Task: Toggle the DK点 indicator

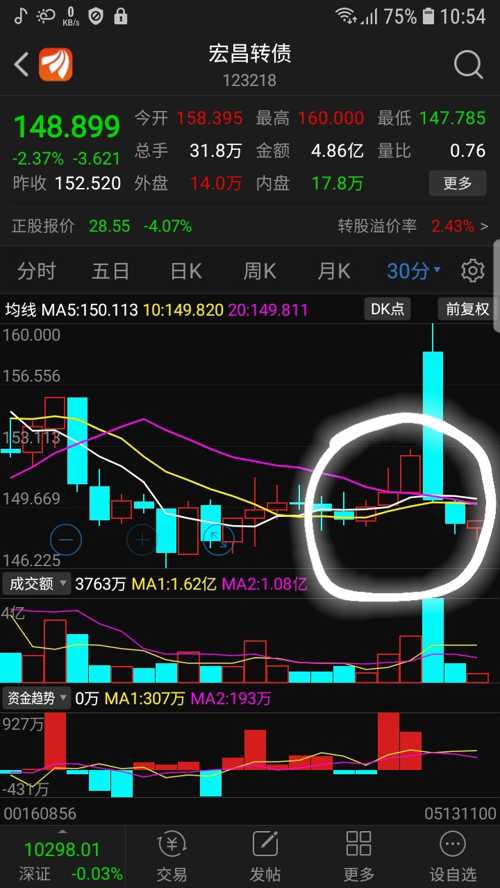Action: coord(387,309)
